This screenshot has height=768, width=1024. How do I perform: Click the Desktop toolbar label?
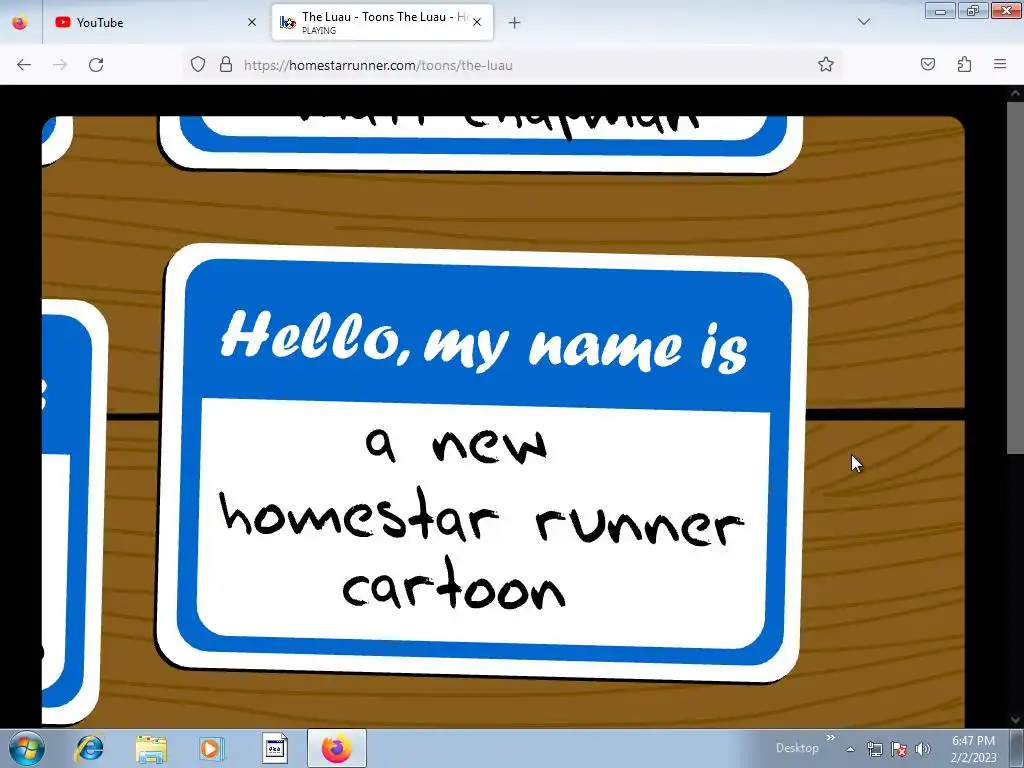point(797,748)
